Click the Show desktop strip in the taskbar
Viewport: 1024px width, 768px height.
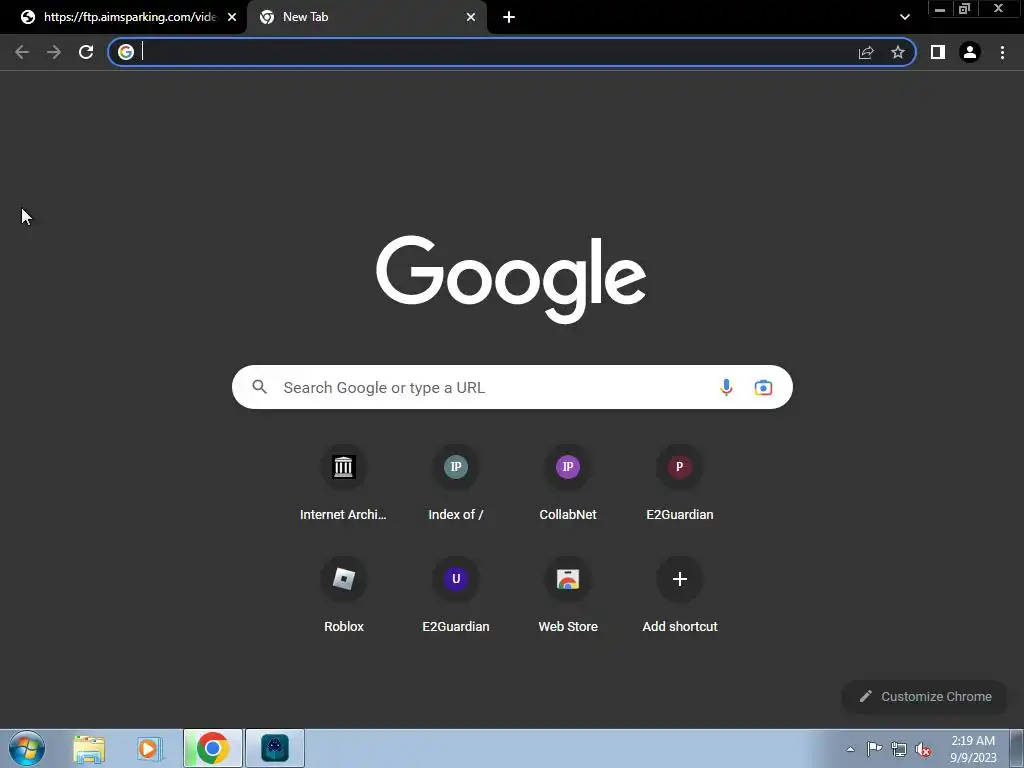click(x=1017, y=748)
